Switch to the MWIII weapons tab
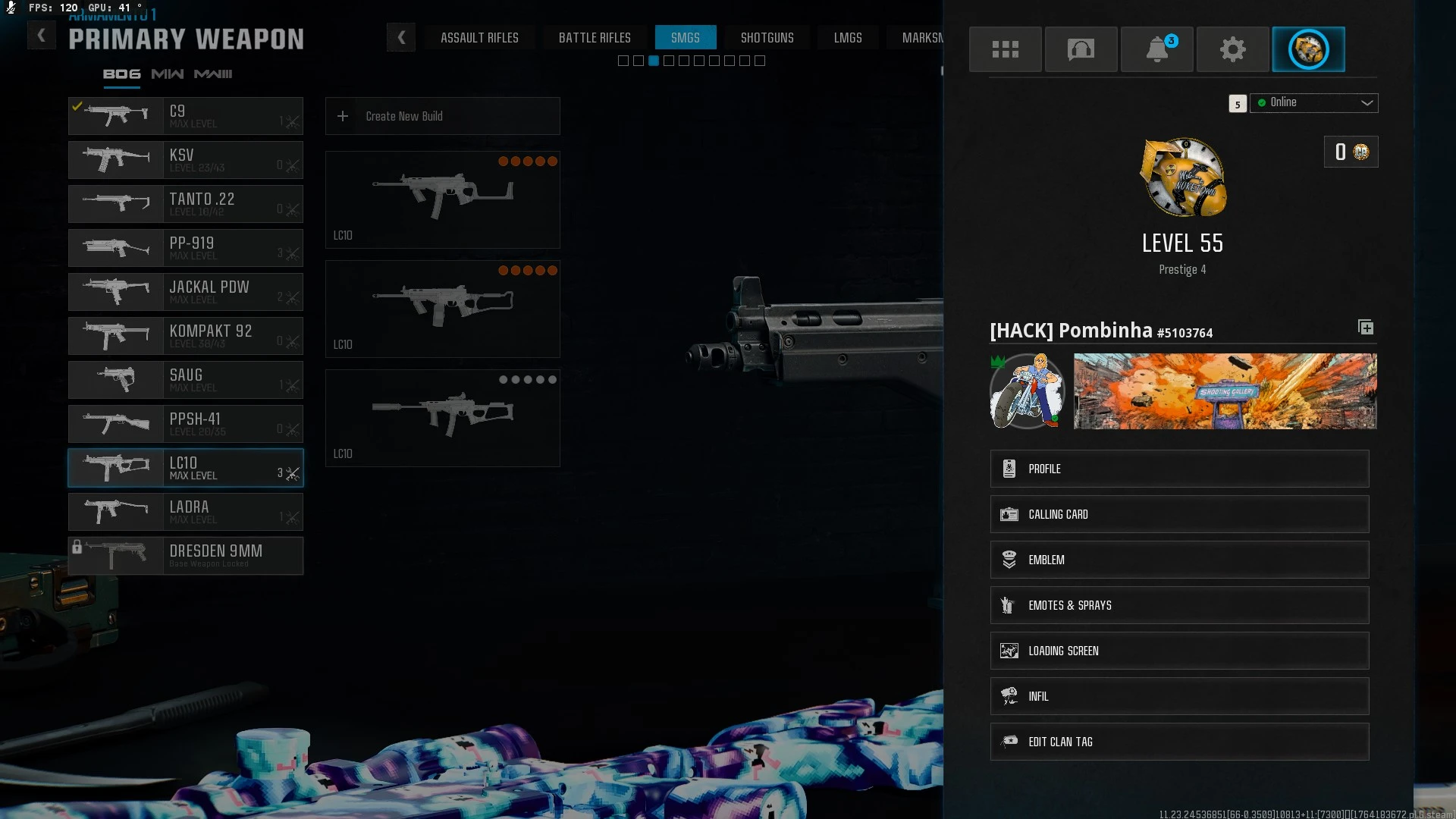 click(x=213, y=74)
